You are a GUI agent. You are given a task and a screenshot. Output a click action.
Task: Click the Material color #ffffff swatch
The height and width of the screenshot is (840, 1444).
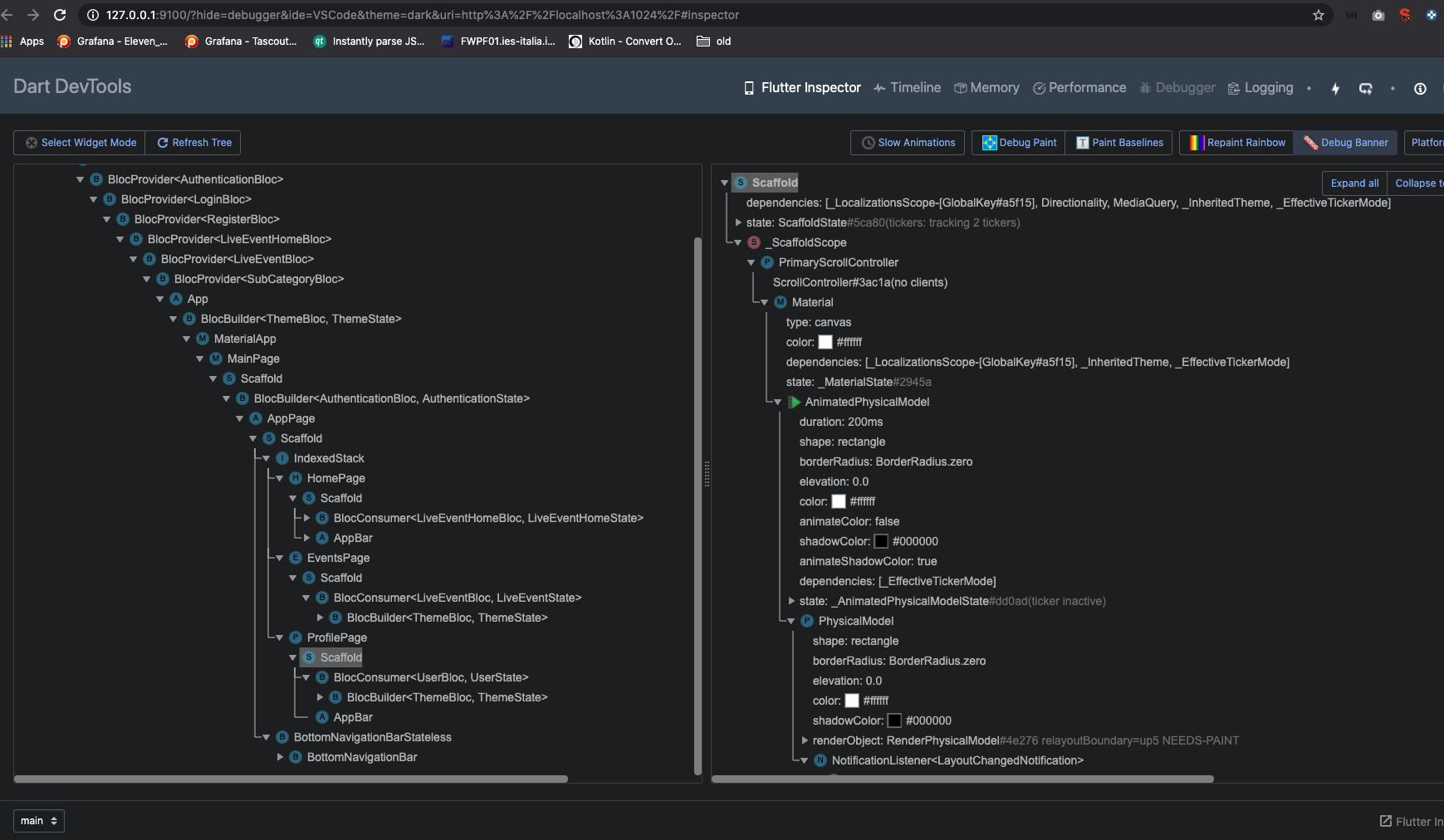(x=825, y=342)
